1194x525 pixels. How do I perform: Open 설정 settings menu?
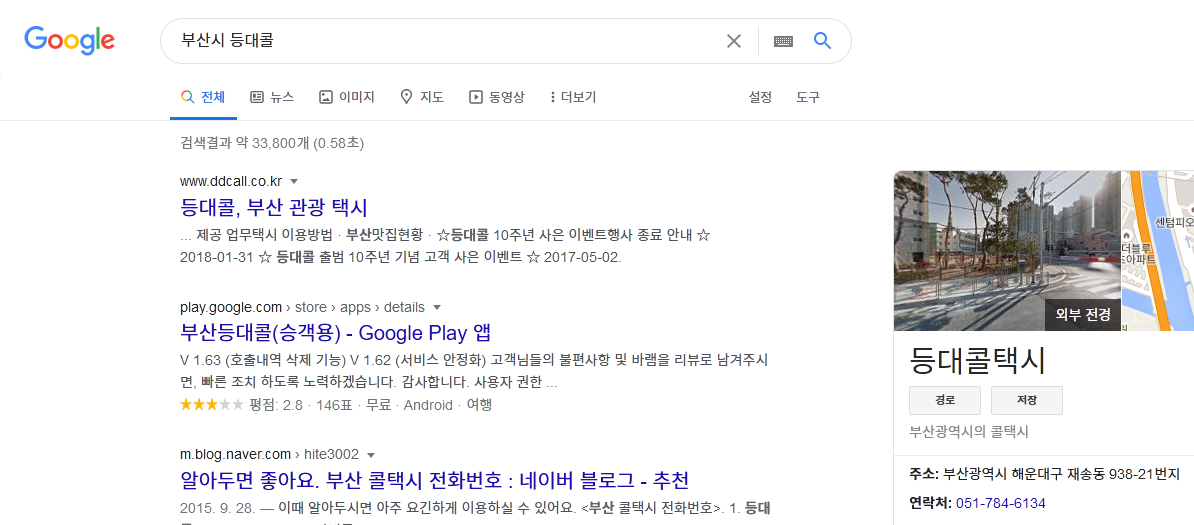coord(760,98)
